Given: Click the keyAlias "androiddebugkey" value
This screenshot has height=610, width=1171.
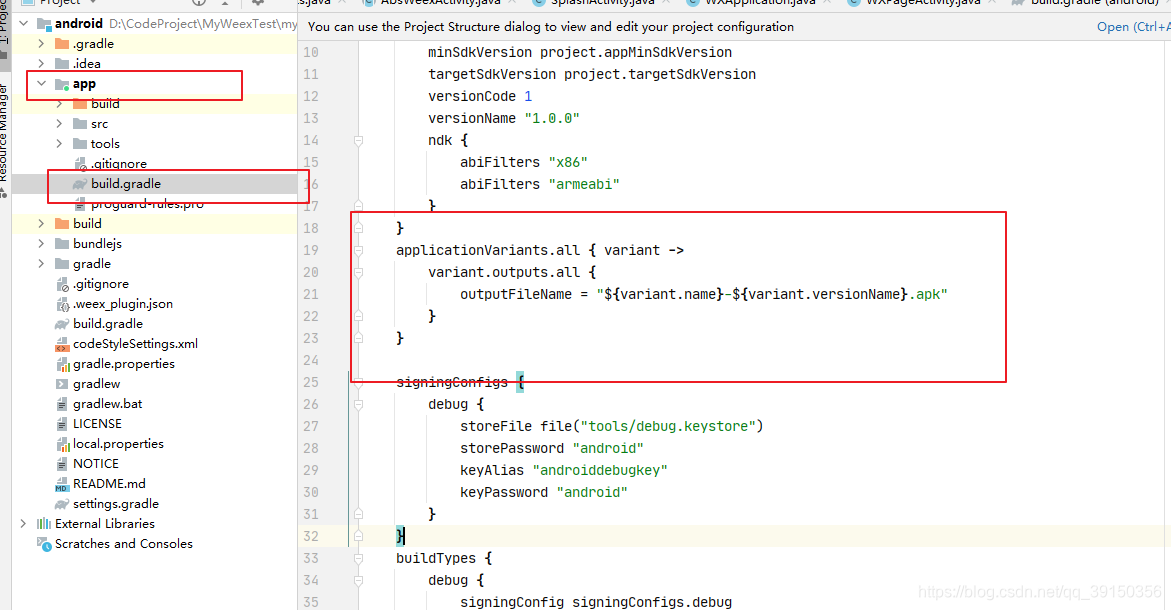Looking at the screenshot, I should point(600,470).
